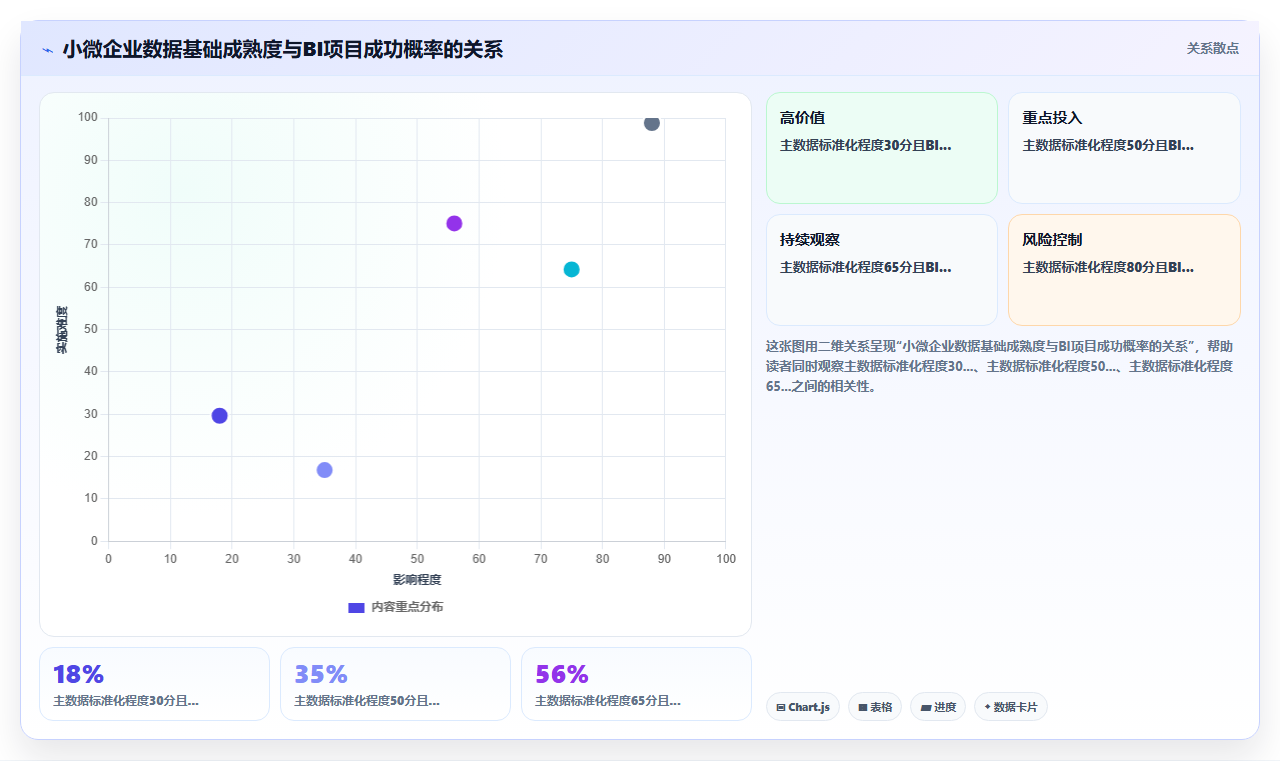This screenshot has width=1280, height=761.
Task: Select the cyan scatter point at 75
Action: (571, 269)
